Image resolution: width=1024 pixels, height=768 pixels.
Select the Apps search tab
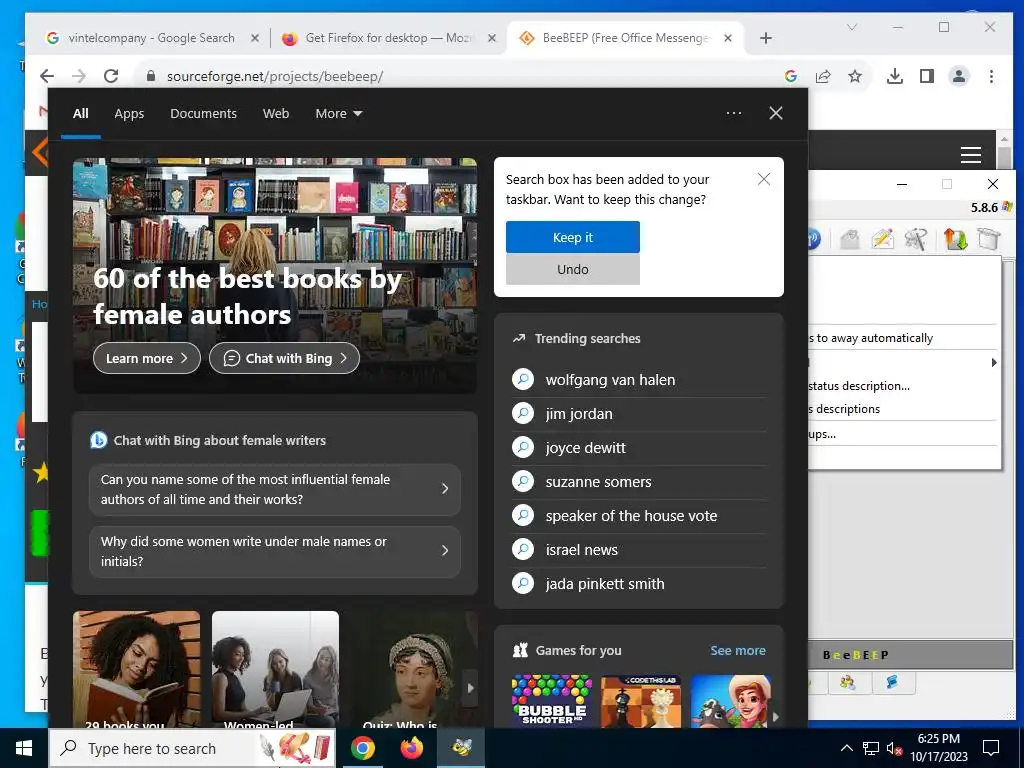(x=129, y=113)
